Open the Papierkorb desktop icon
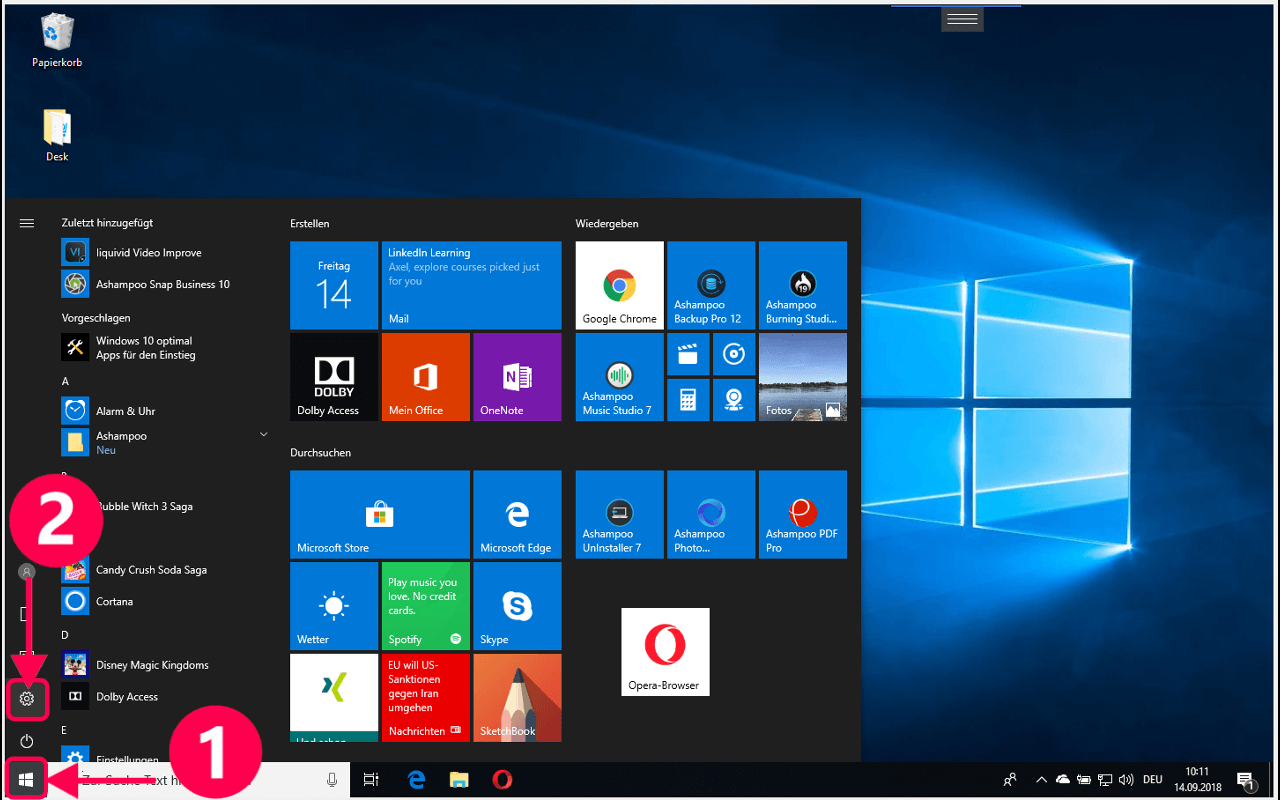 [57, 41]
